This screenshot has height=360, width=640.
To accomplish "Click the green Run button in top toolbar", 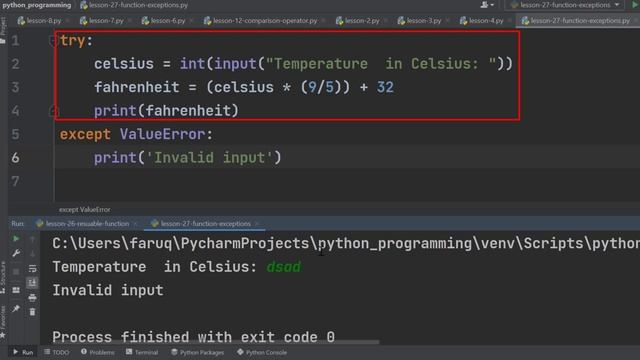I will [635, 5].
